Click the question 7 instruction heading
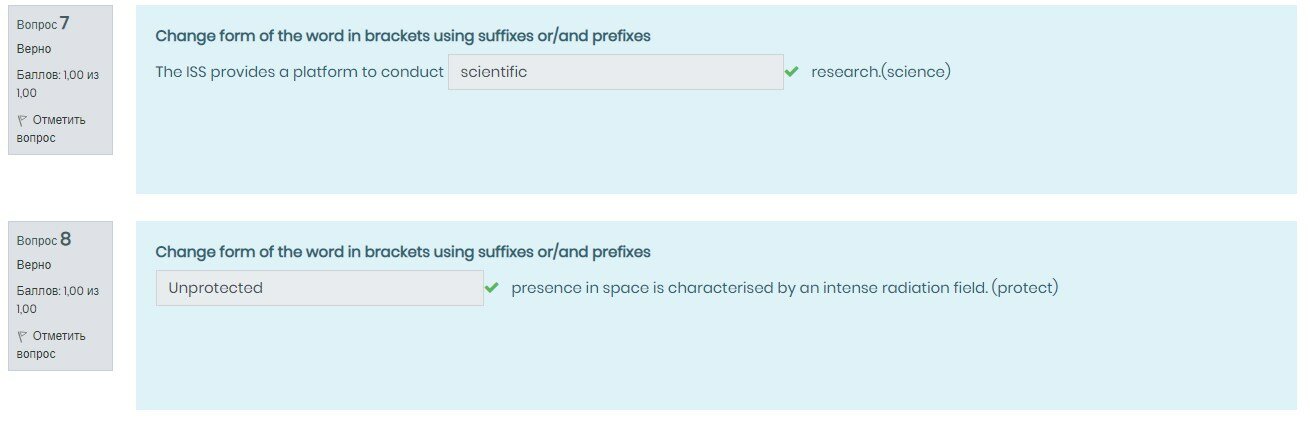Screen dimensions: 1310x424 pyautogui.click(x=403, y=36)
